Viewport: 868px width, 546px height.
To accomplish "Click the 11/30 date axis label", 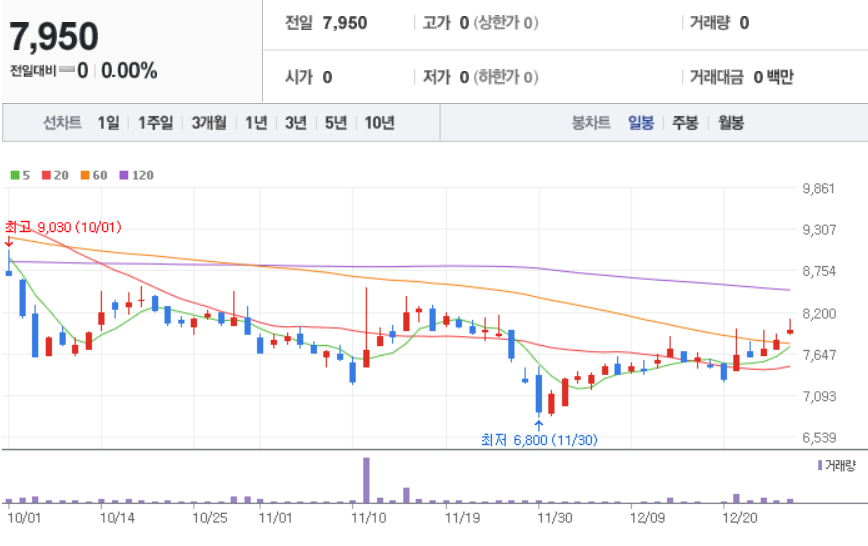I will (x=555, y=518).
